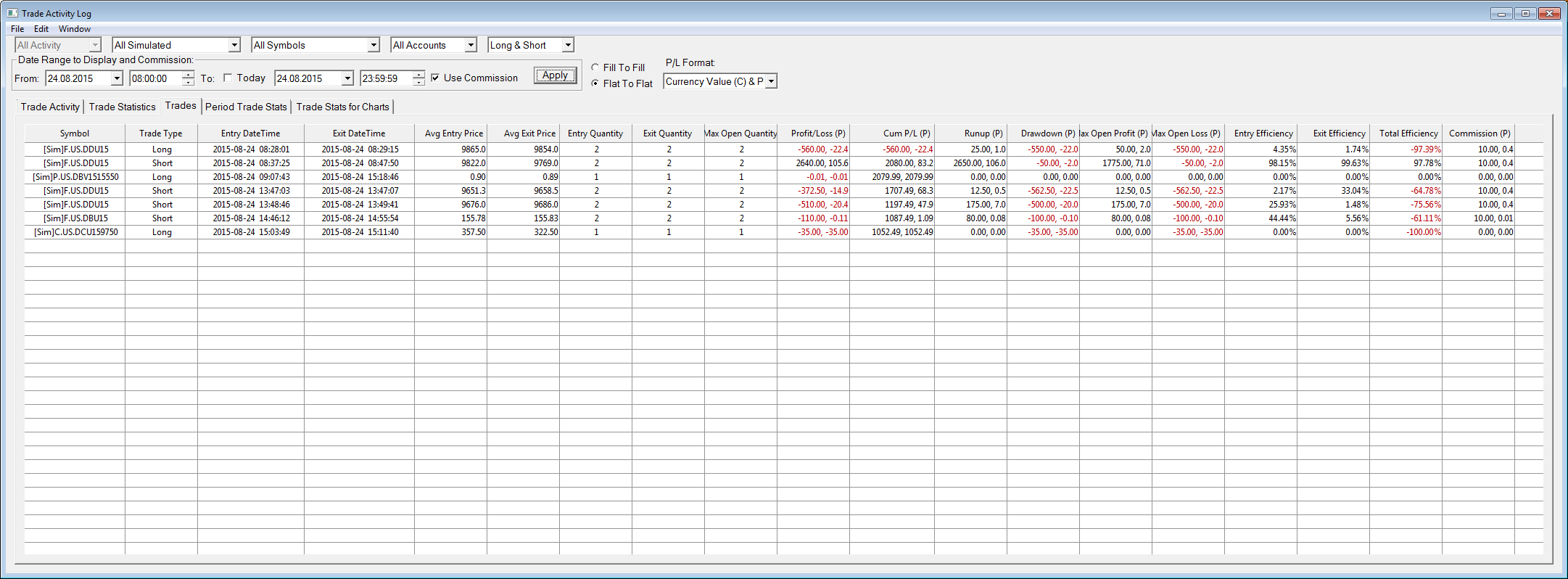Click the From time field 08:00:00
The height and width of the screenshot is (579, 1568).
tap(155, 78)
